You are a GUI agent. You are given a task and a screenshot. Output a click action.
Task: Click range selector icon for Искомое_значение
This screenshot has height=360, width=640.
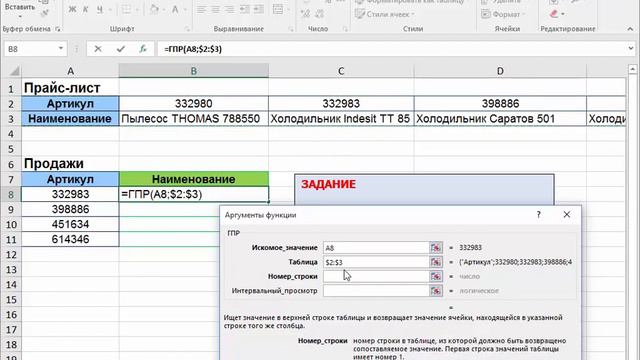click(436, 248)
